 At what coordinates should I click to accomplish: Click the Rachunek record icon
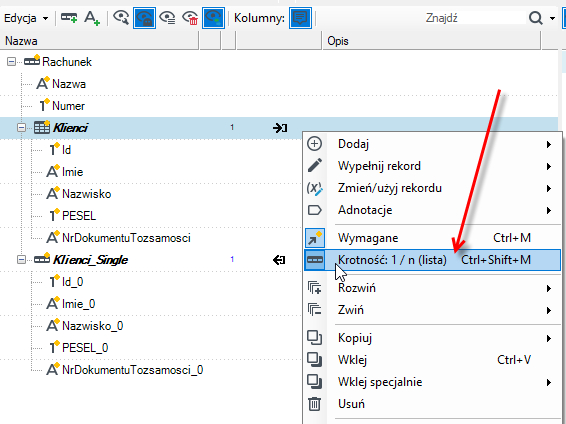32,60
